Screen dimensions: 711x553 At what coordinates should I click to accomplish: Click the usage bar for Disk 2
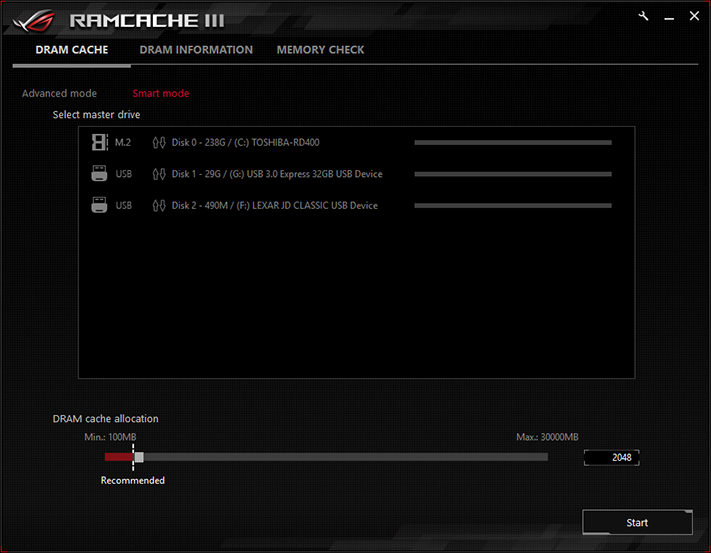(x=513, y=206)
